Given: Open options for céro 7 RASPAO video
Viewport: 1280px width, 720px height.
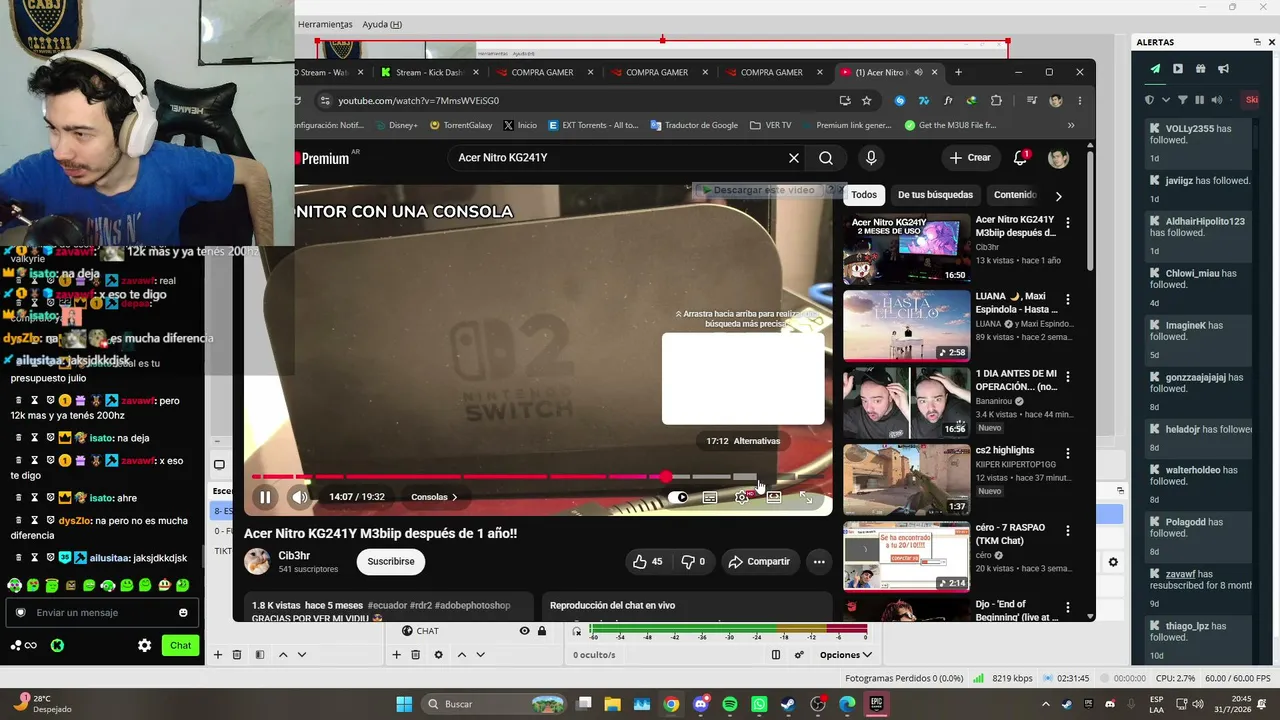Looking at the screenshot, I should (x=1068, y=531).
